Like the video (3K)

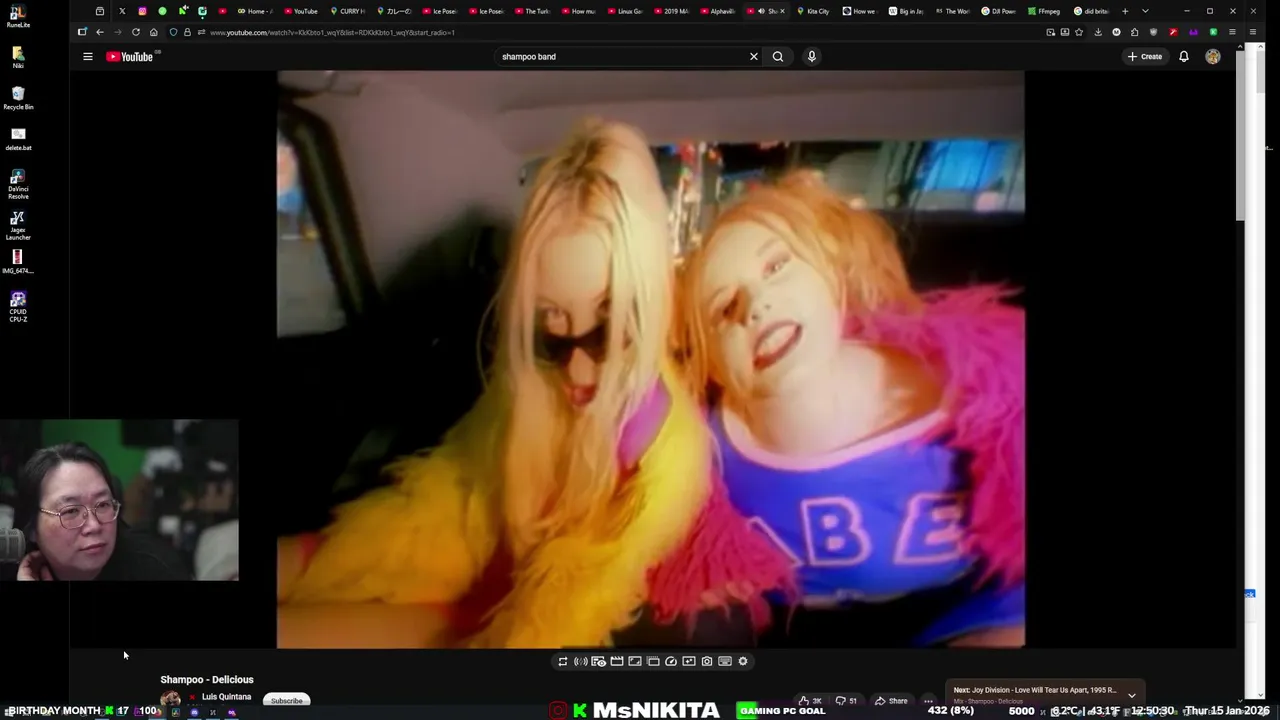[810, 701]
